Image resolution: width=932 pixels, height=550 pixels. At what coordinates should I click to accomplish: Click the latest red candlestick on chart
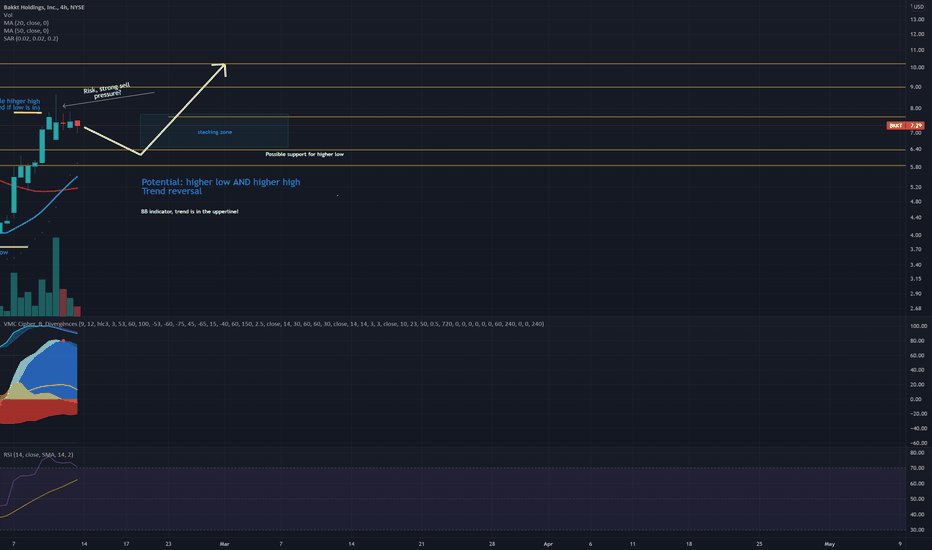coord(77,124)
